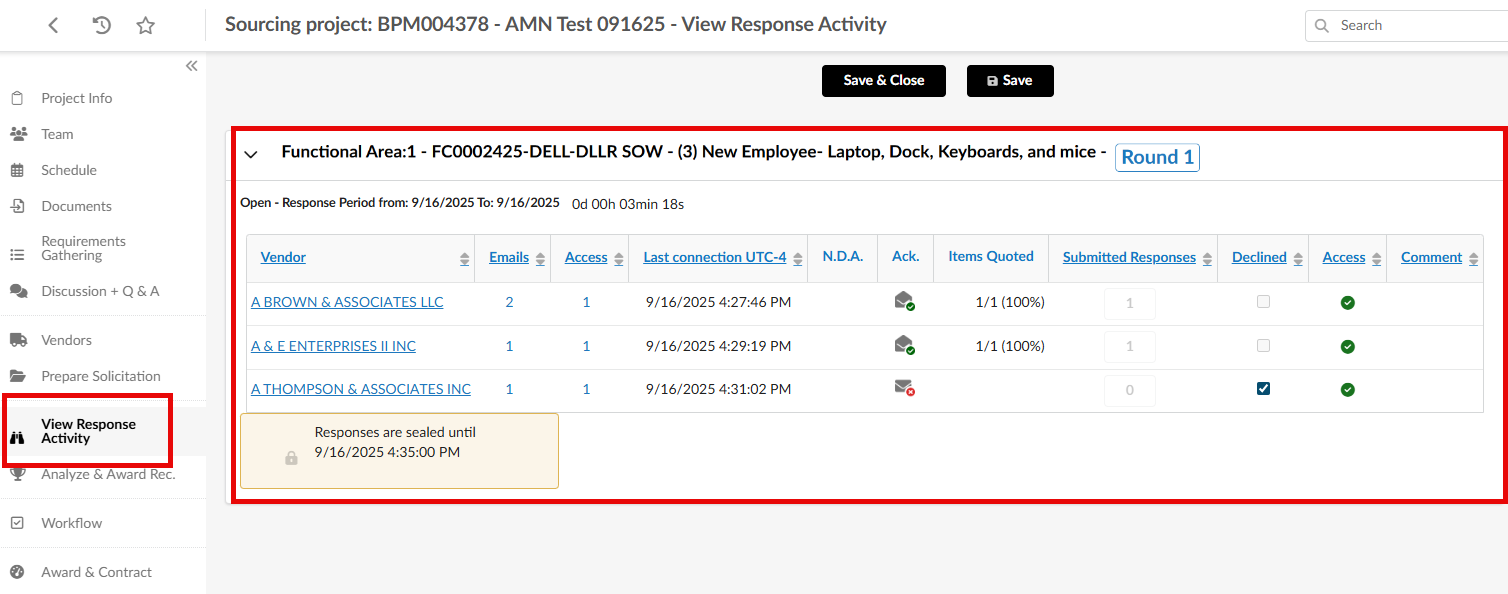Click acknowledgment icon for A BROWN & ASSOCIATES
1508x594 pixels.
pos(904,301)
